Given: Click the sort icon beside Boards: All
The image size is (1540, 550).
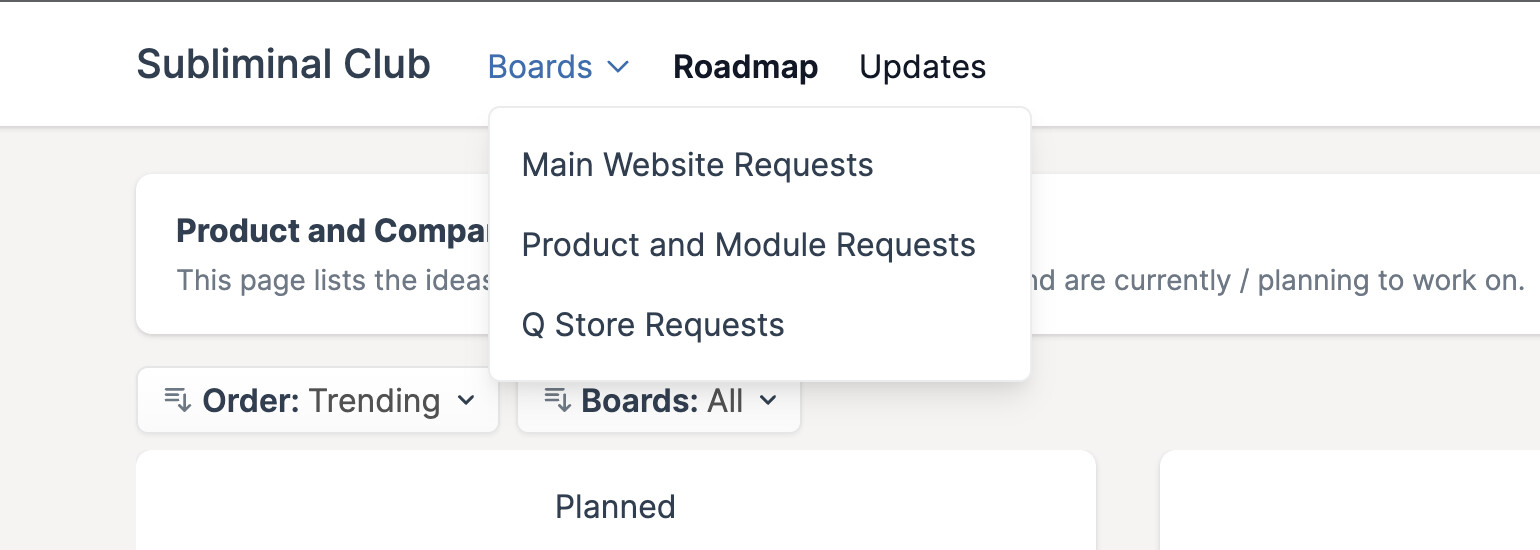Looking at the screenshot, I should [557, 401].
